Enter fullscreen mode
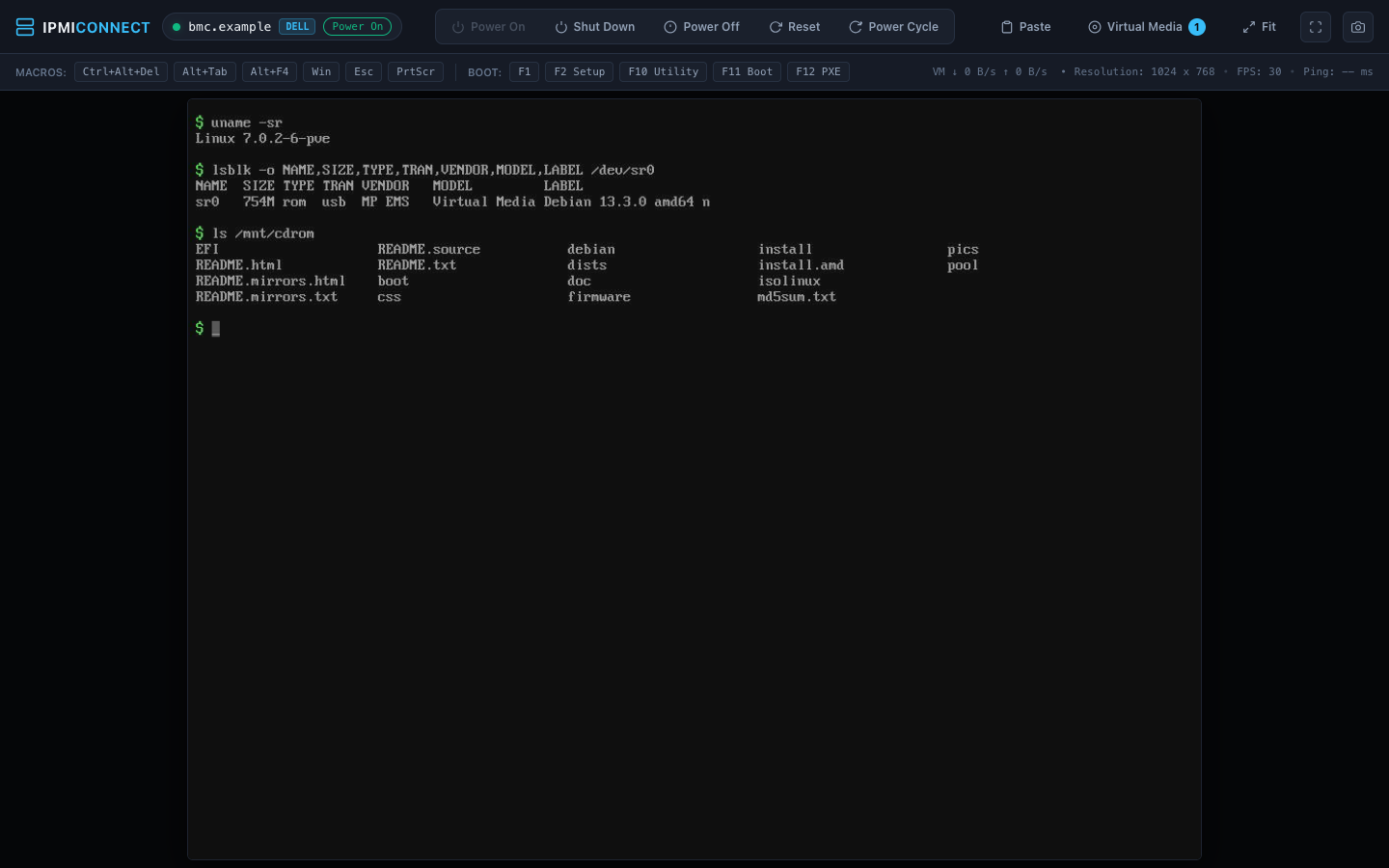 coord(1316,27)
